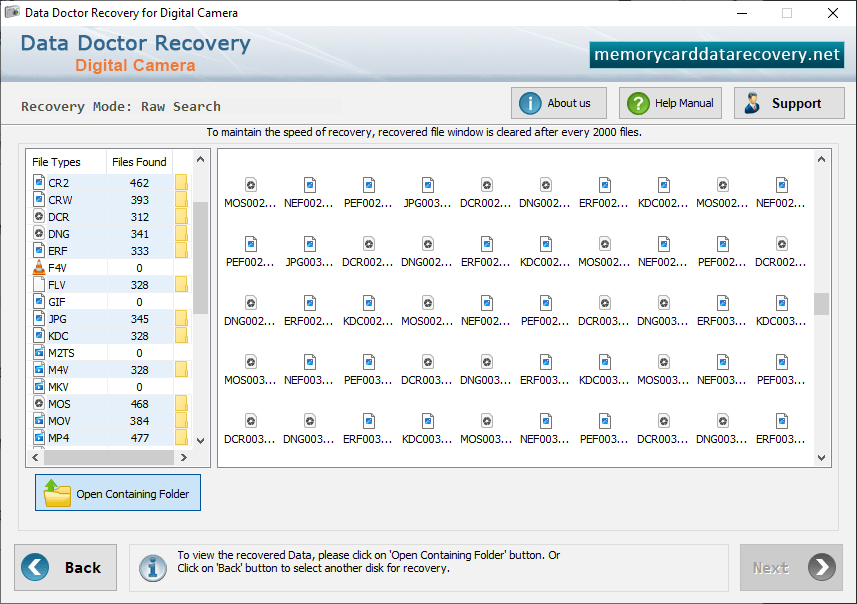The height and width of the screenshot is (604, 857).
Task: Click recovered files pane scroll up arrow
Action: [x=821, y=160]
